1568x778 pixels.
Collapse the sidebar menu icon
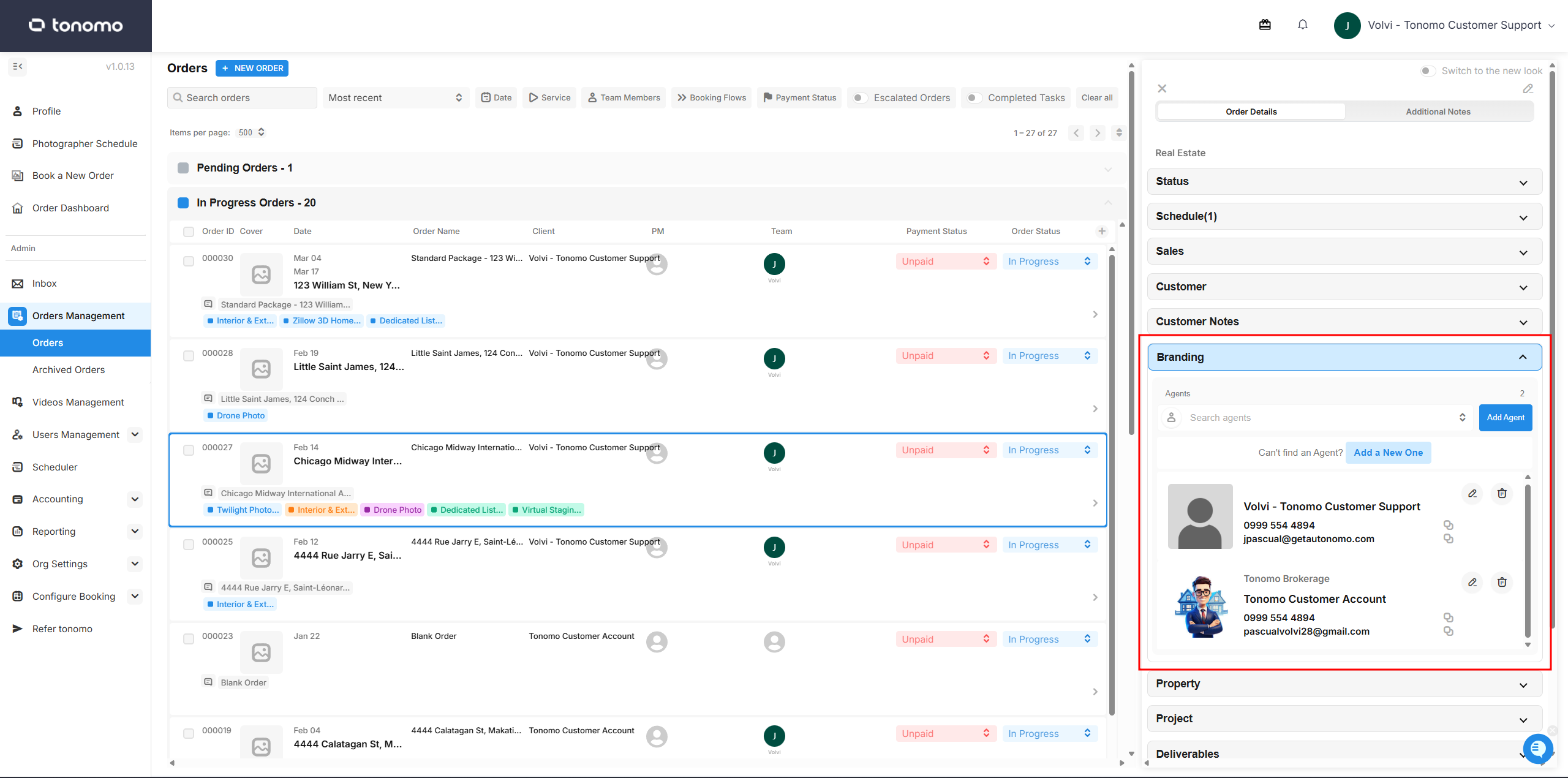[18, 66]
